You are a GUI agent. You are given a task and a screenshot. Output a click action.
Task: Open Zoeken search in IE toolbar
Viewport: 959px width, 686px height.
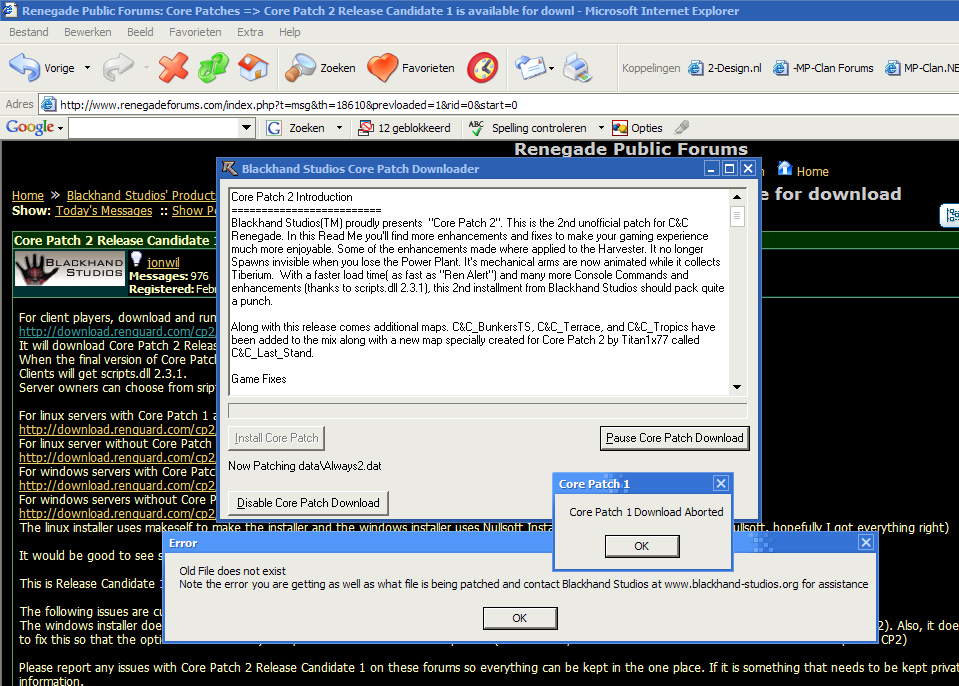320,68
